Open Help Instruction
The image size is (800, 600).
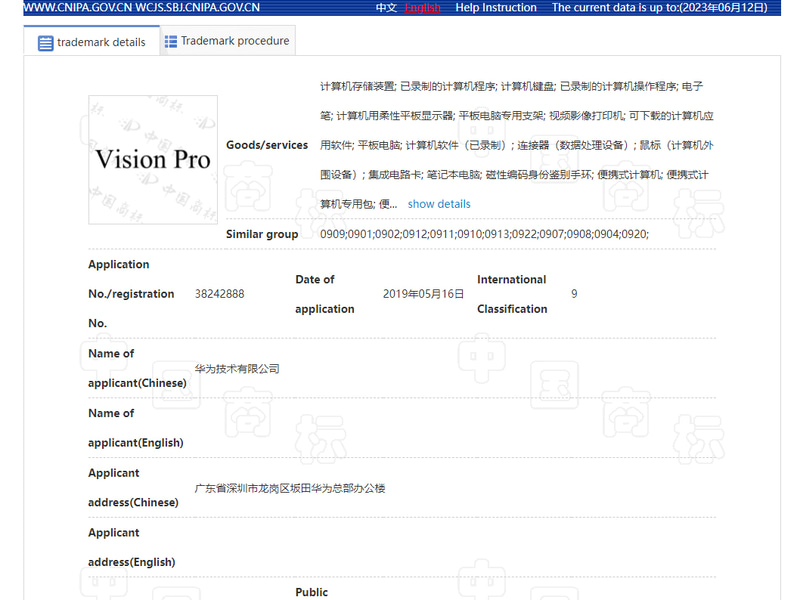pos(496,8)
